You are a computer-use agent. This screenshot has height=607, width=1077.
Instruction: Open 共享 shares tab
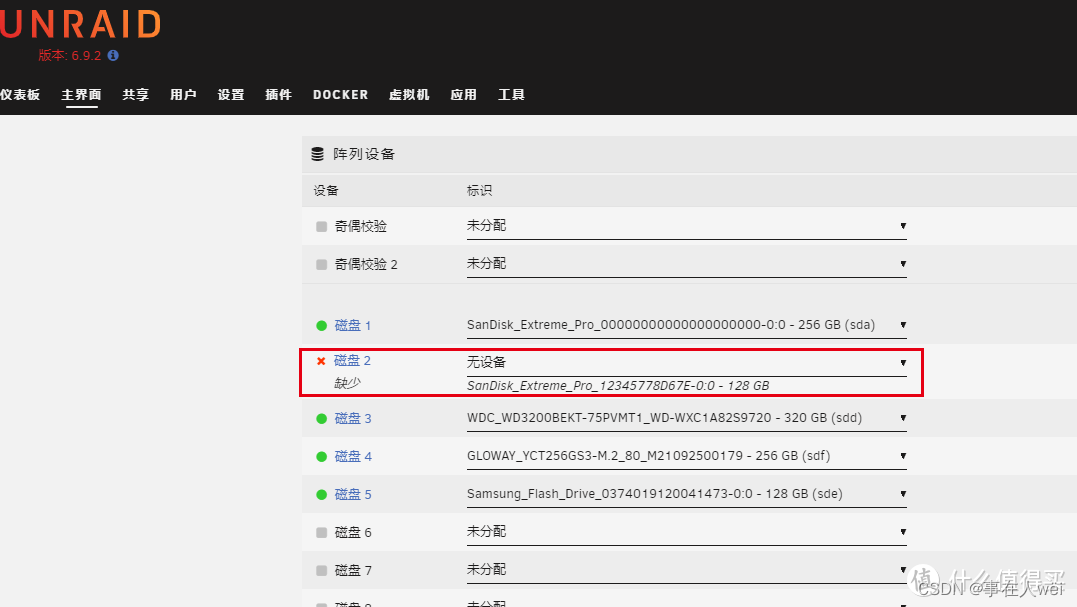click(135, 95)
